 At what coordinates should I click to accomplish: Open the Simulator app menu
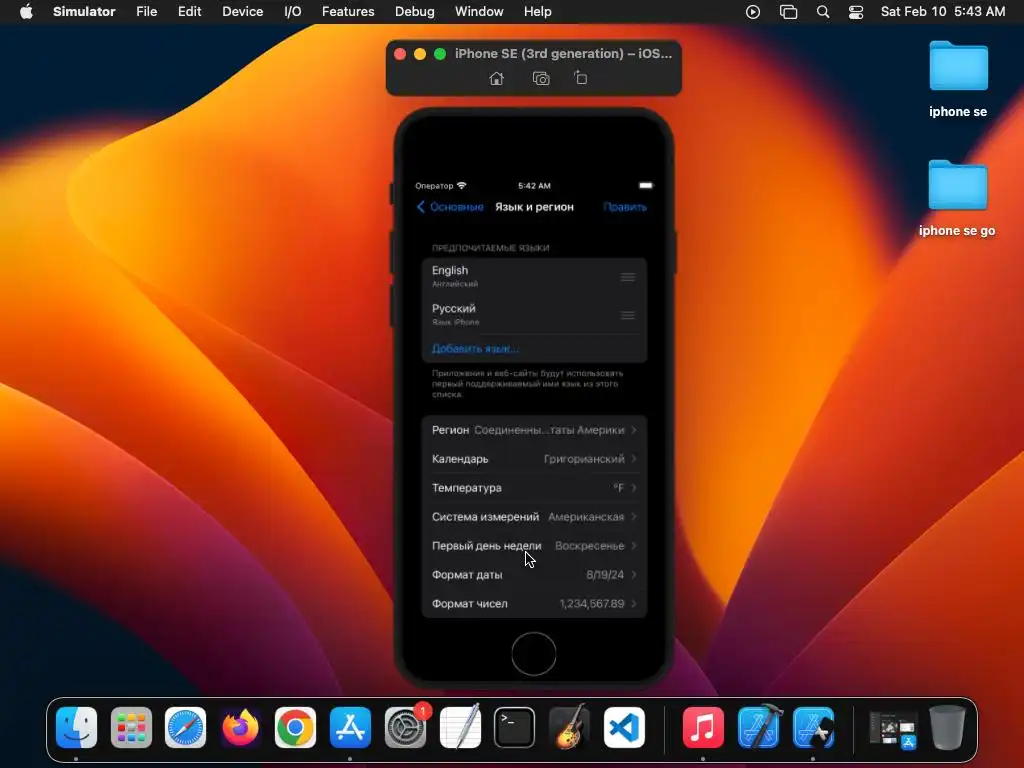84,12
